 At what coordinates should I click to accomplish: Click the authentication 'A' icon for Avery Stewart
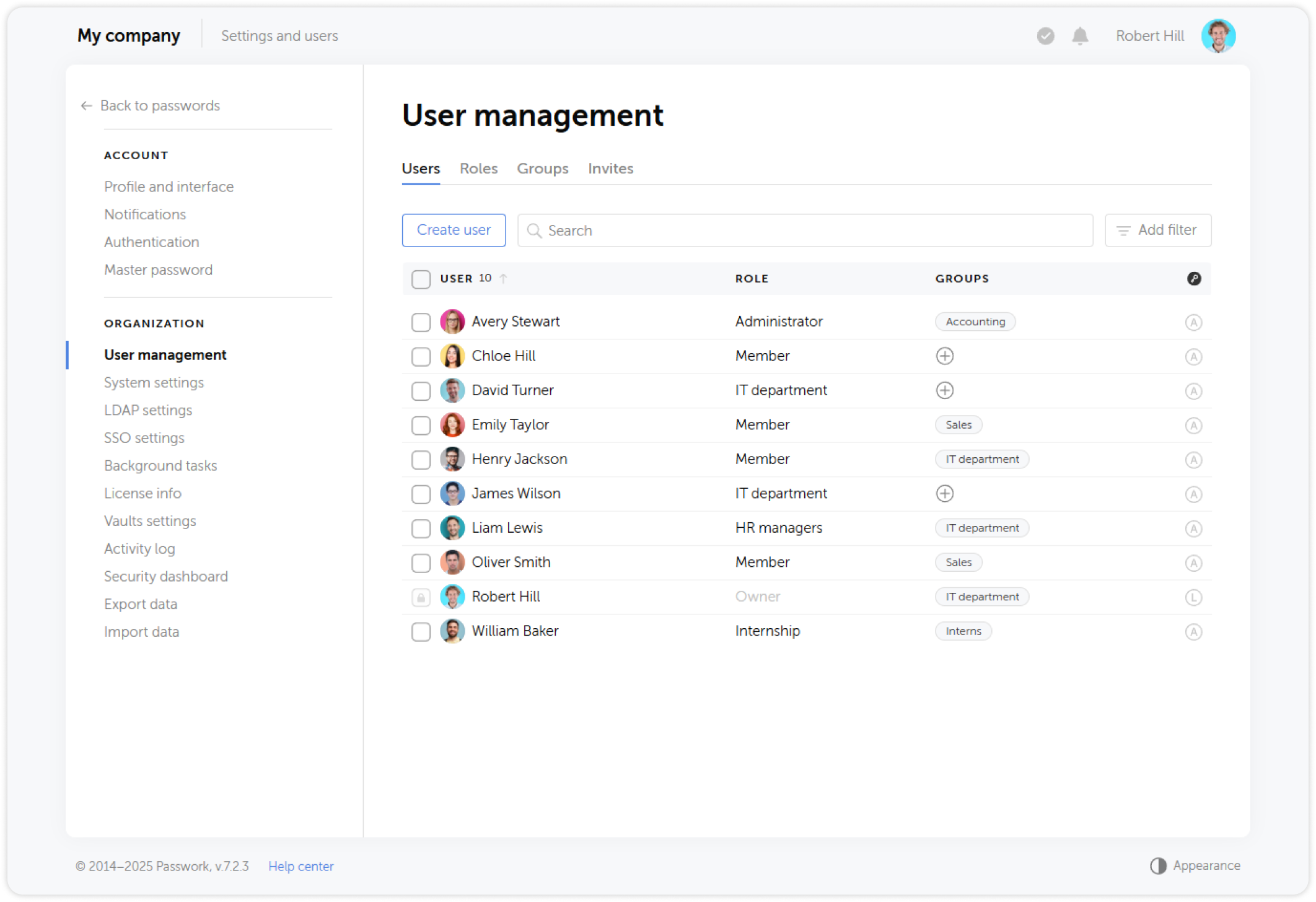coord(1194,322)
